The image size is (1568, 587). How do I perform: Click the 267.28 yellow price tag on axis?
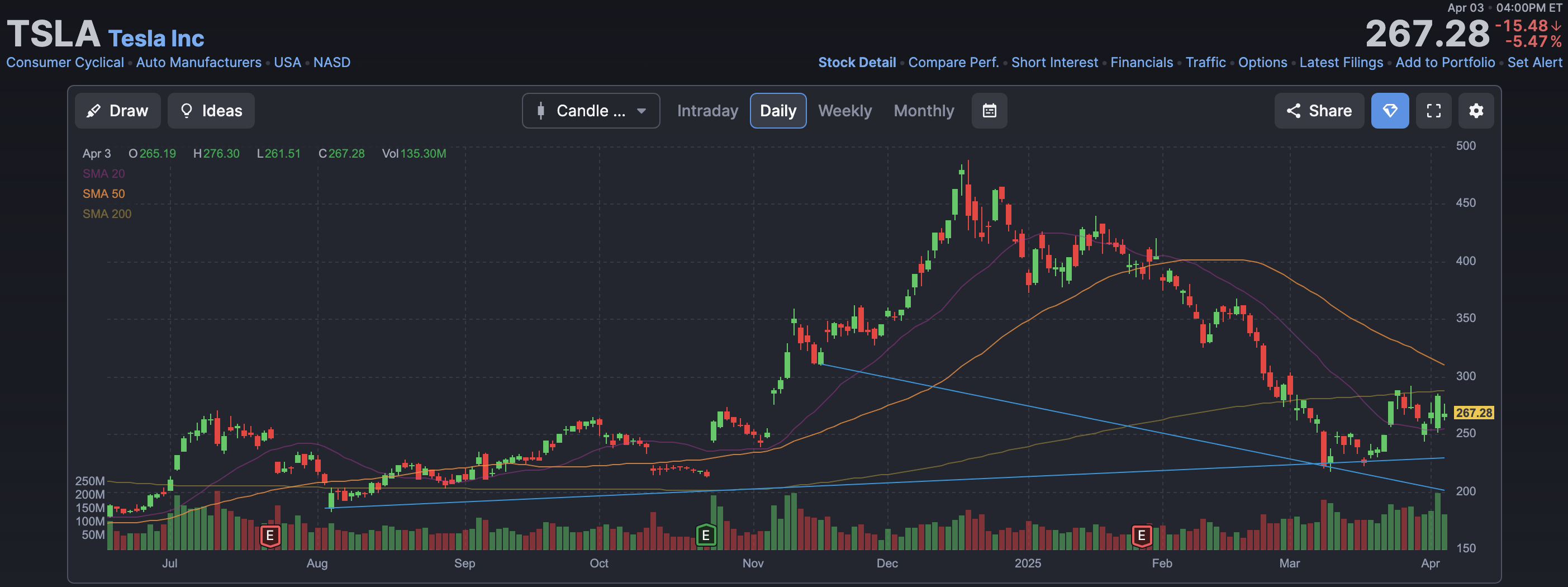point(1474,413)
